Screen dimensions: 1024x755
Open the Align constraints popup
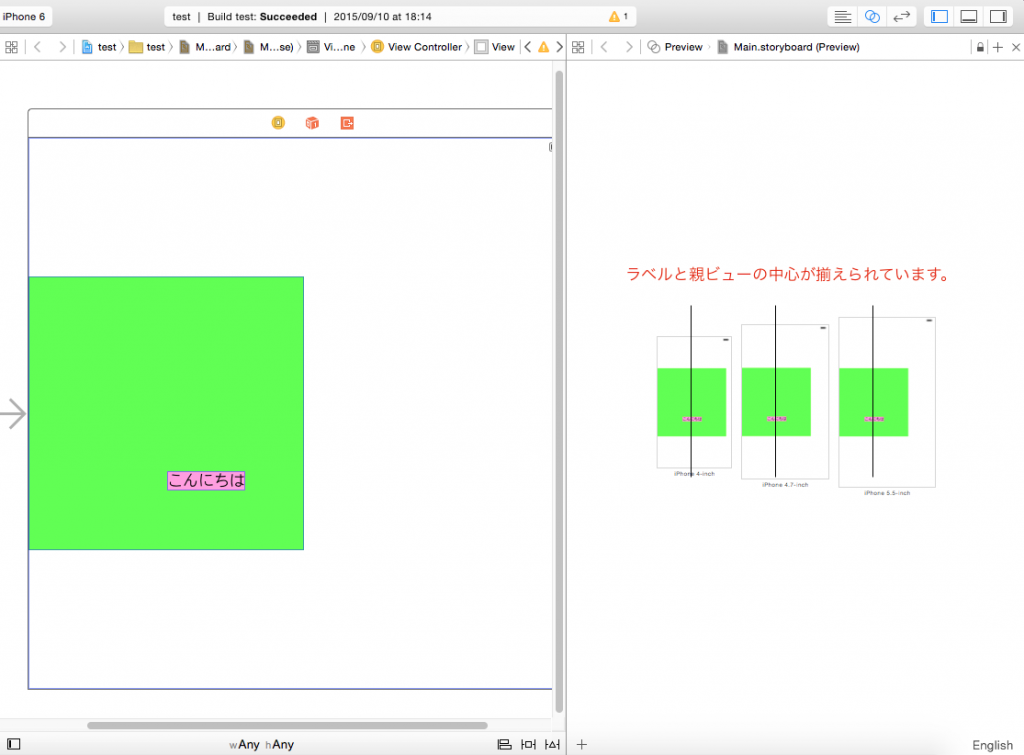pos(504,744)
